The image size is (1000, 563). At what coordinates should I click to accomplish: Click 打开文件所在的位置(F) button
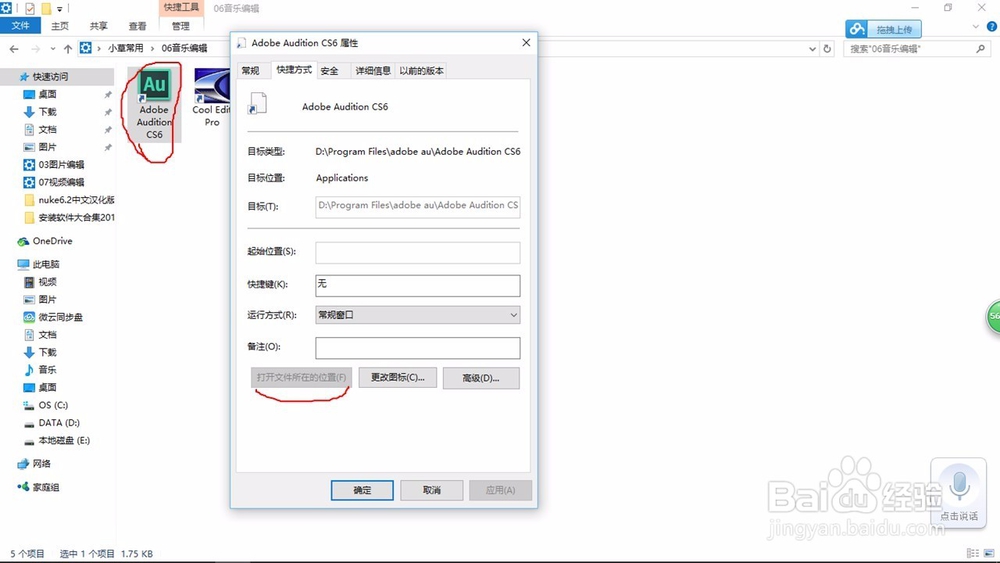coord(301,377)
